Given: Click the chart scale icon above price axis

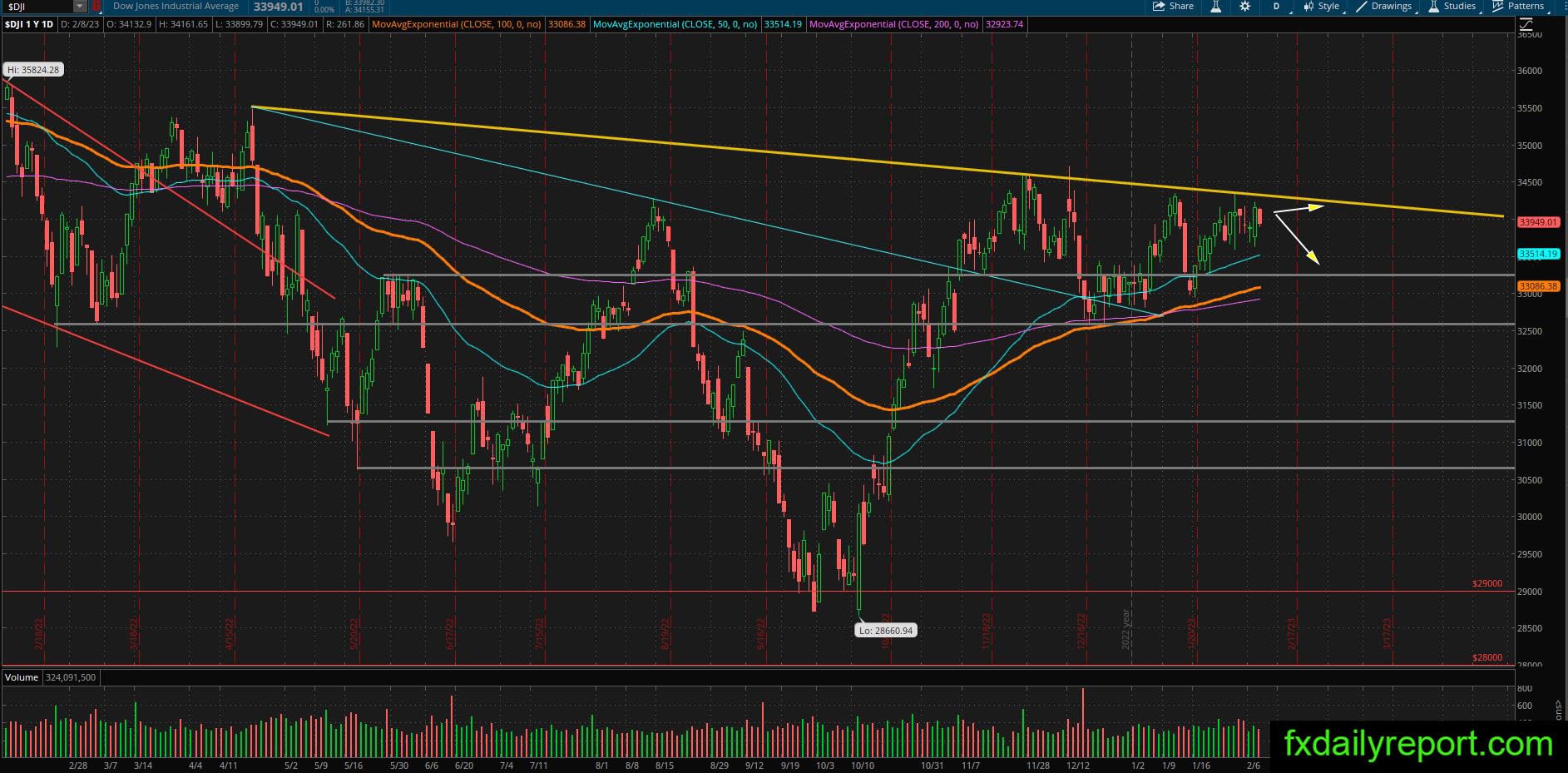Looking at the screenshot, I should pyautogui.click(x=1526, y=25).
